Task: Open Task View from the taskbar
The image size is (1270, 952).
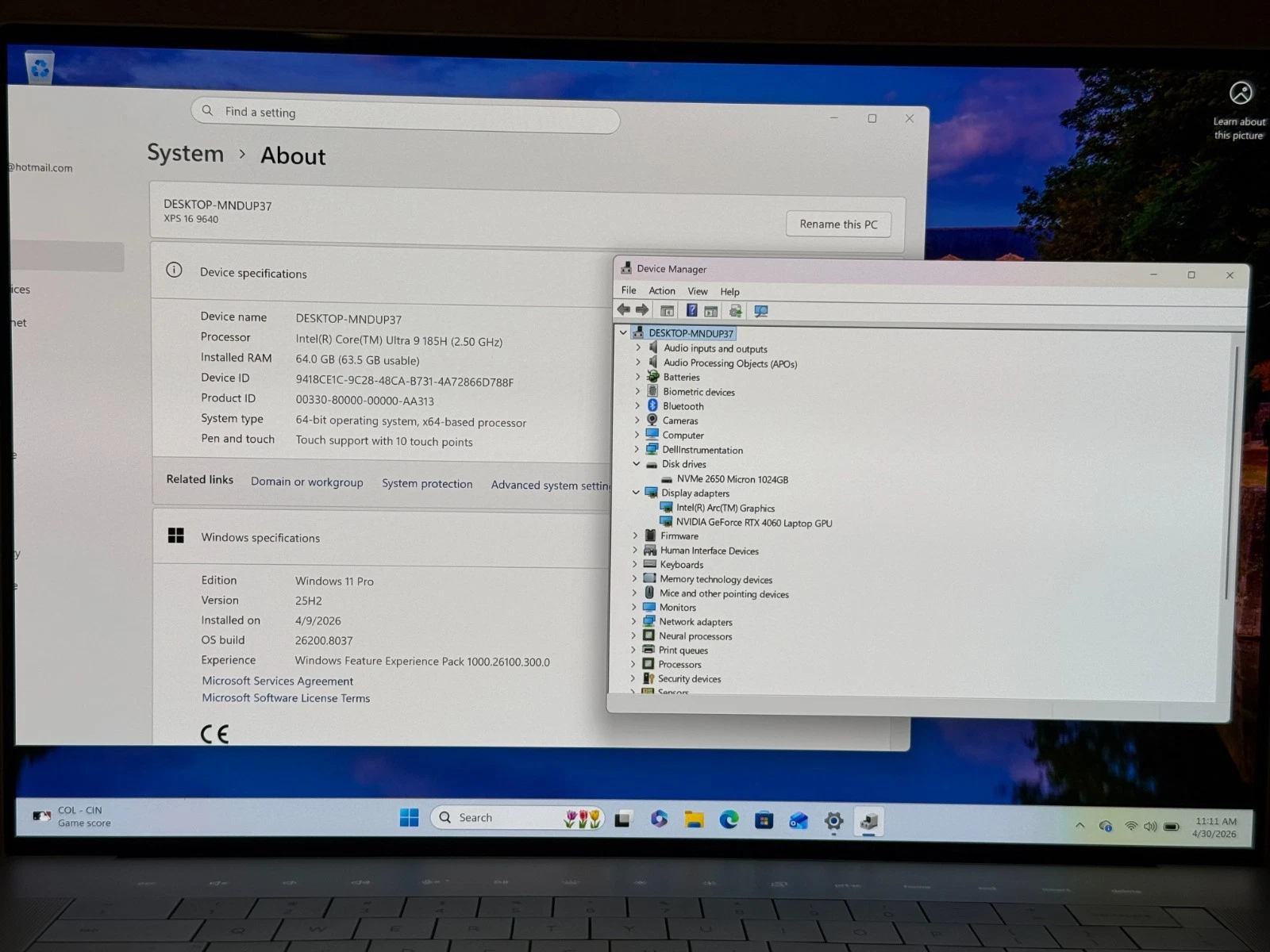Action: 623,819
